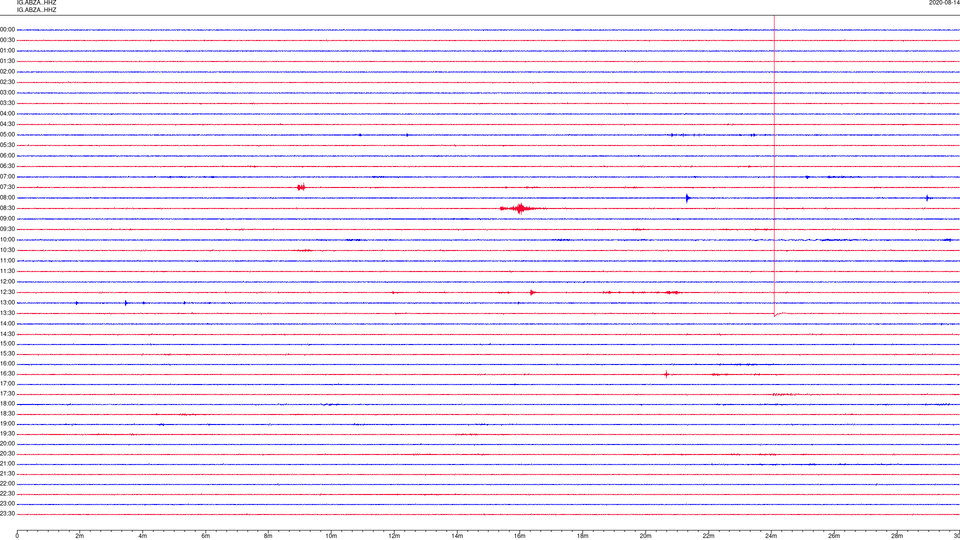Select the 8m axis tick label
The width and height of the screenshot is (960, 540).
pos(268,536)
